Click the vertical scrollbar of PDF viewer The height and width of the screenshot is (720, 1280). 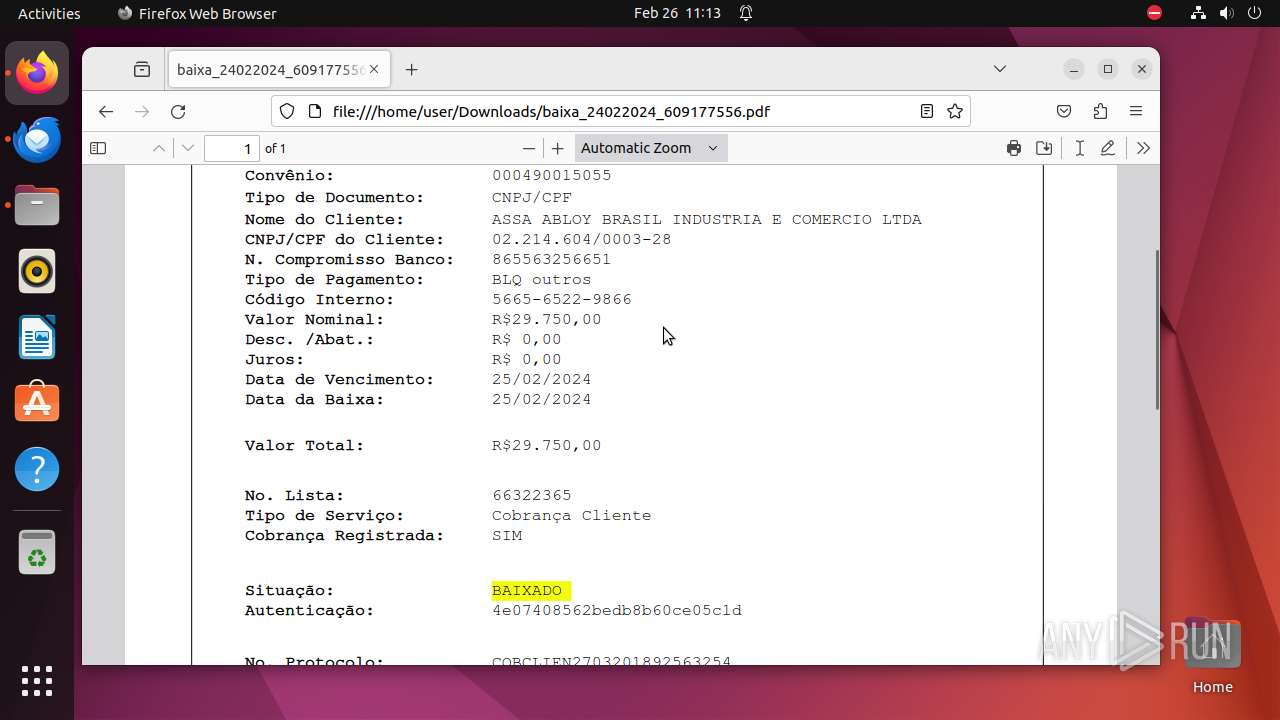tap(1157, 330)
